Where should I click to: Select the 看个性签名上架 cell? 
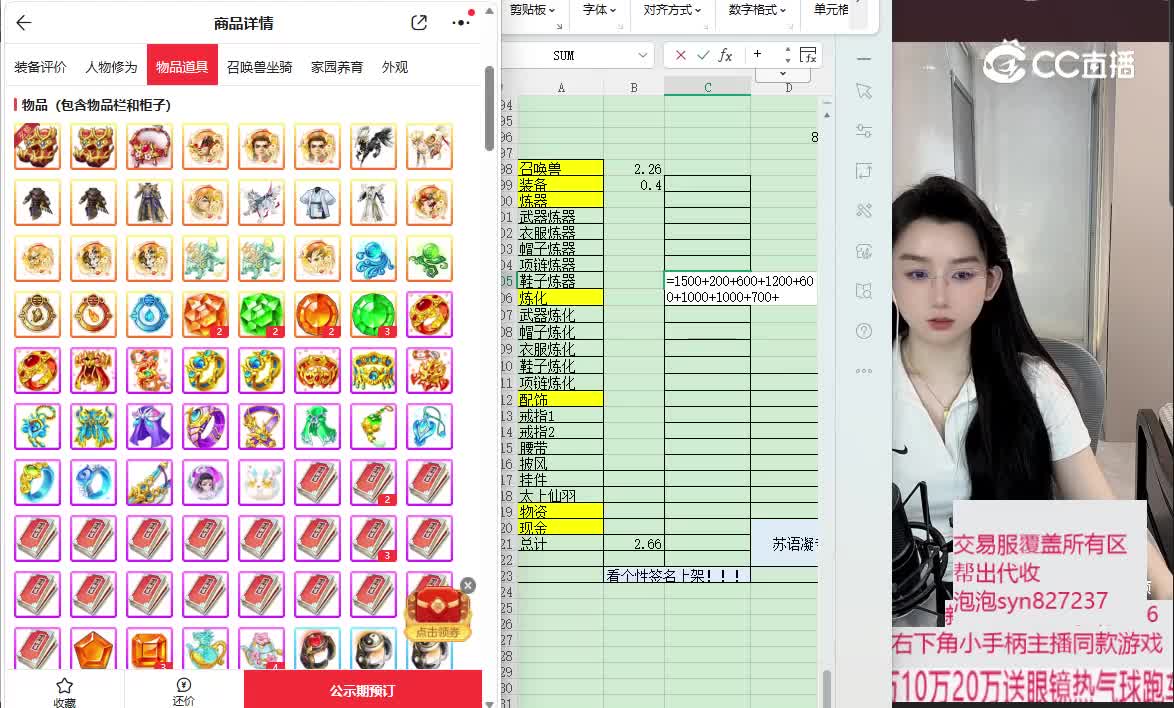tap(677, 576)
